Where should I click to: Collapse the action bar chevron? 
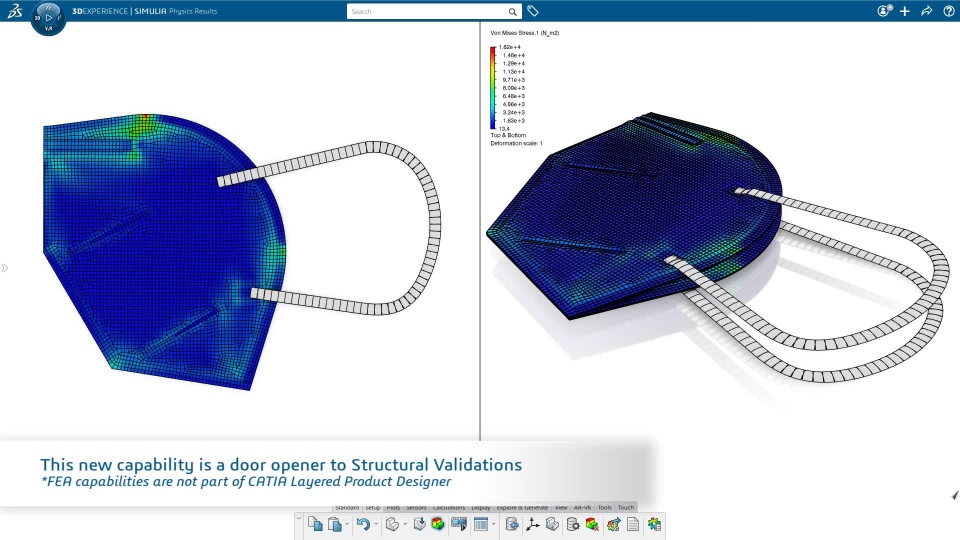tap(299, 519)
